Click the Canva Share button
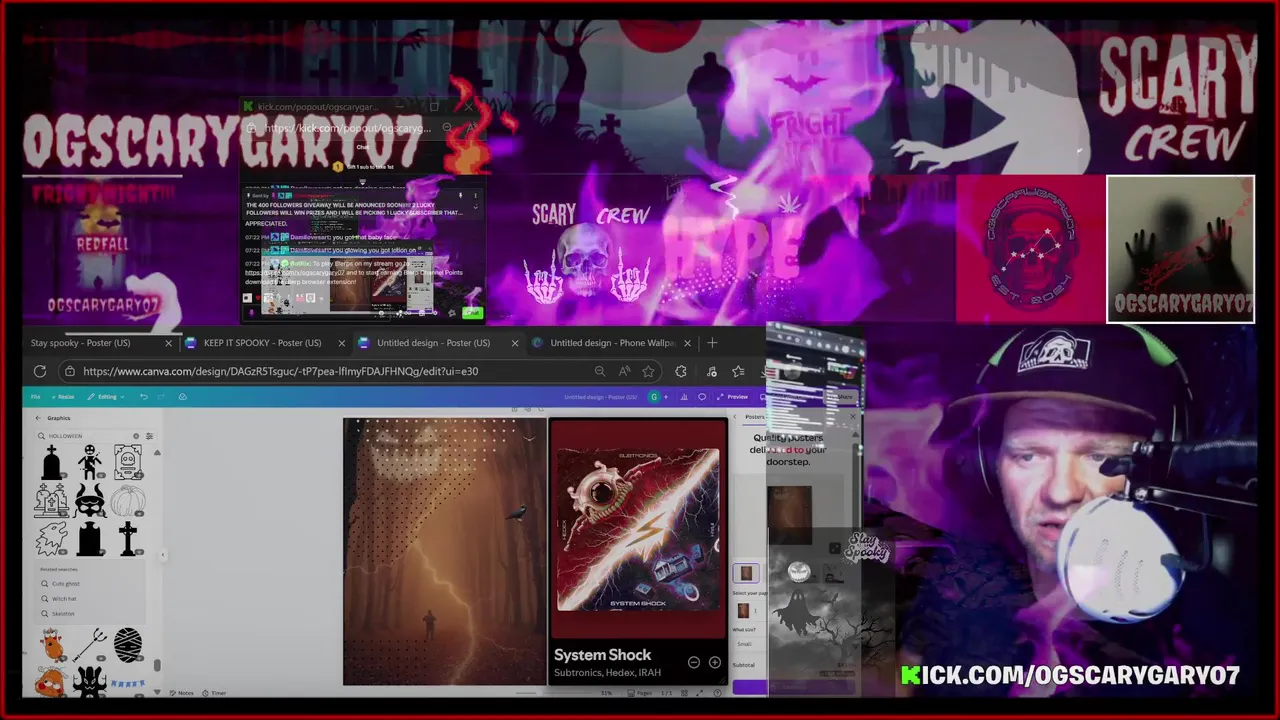Image resolution: width=1280 pixels, height=720 pixels. [842, 397]
